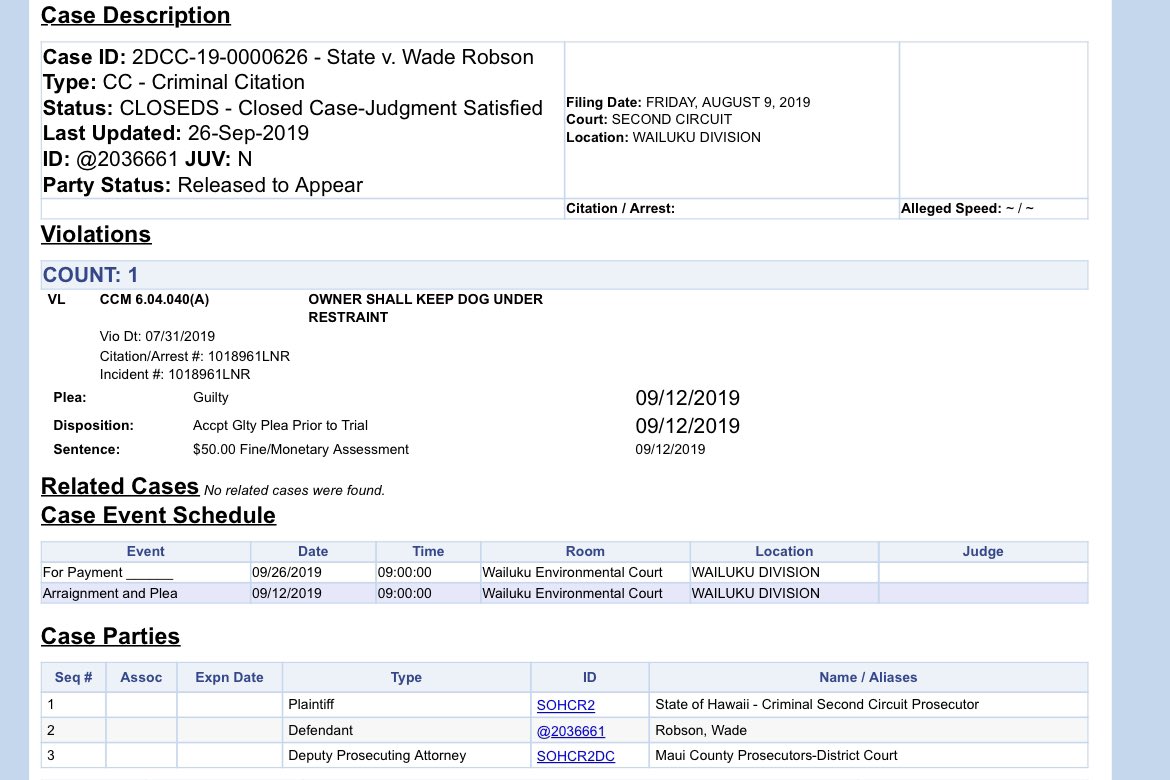Click the Vio Dt: 07/31/2019 text
Screen dimensions: 1170x780
coord(157,337)
